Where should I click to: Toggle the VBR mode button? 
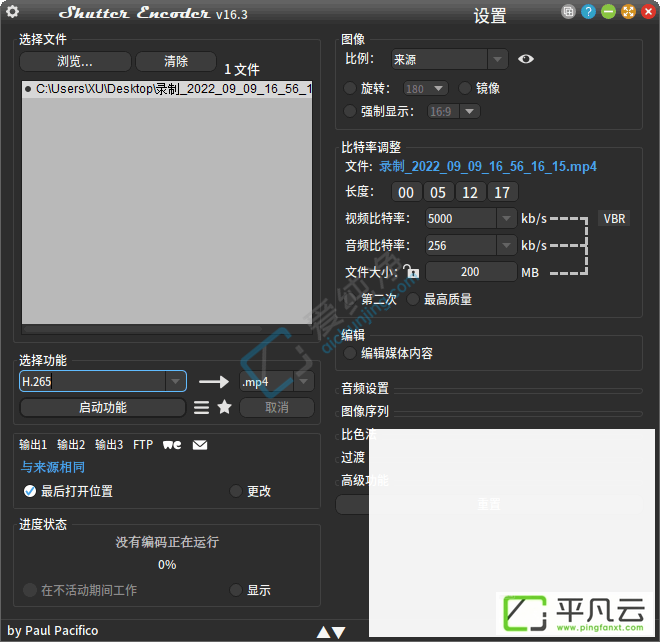(x=614, y=218)
